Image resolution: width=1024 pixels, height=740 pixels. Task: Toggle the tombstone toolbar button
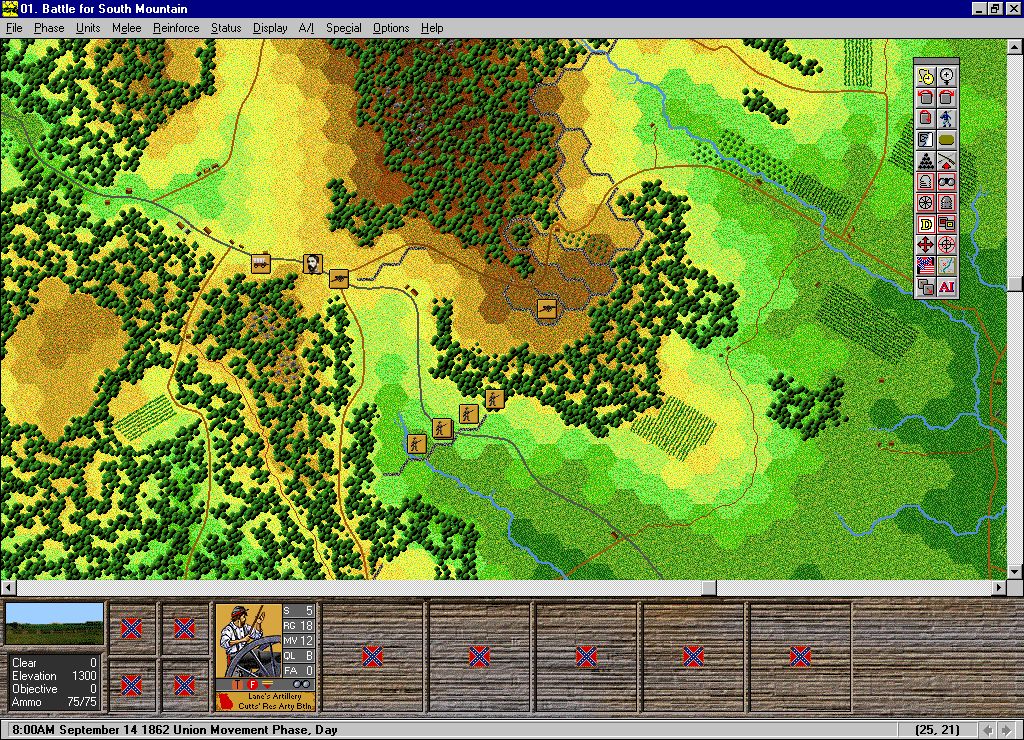947,202
